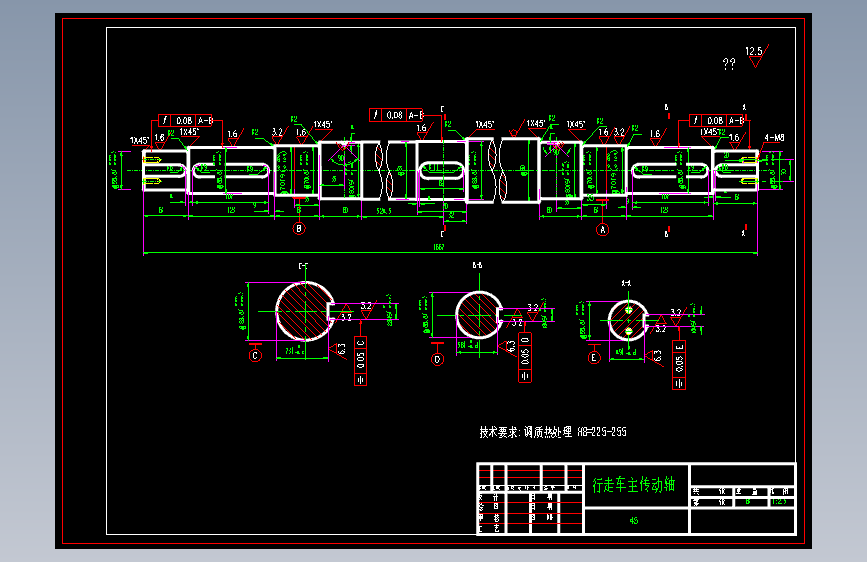Click the 1667 overall length dimension
Image resolution: width=867 pixels, height=562 pixels.
coord(438,247)
